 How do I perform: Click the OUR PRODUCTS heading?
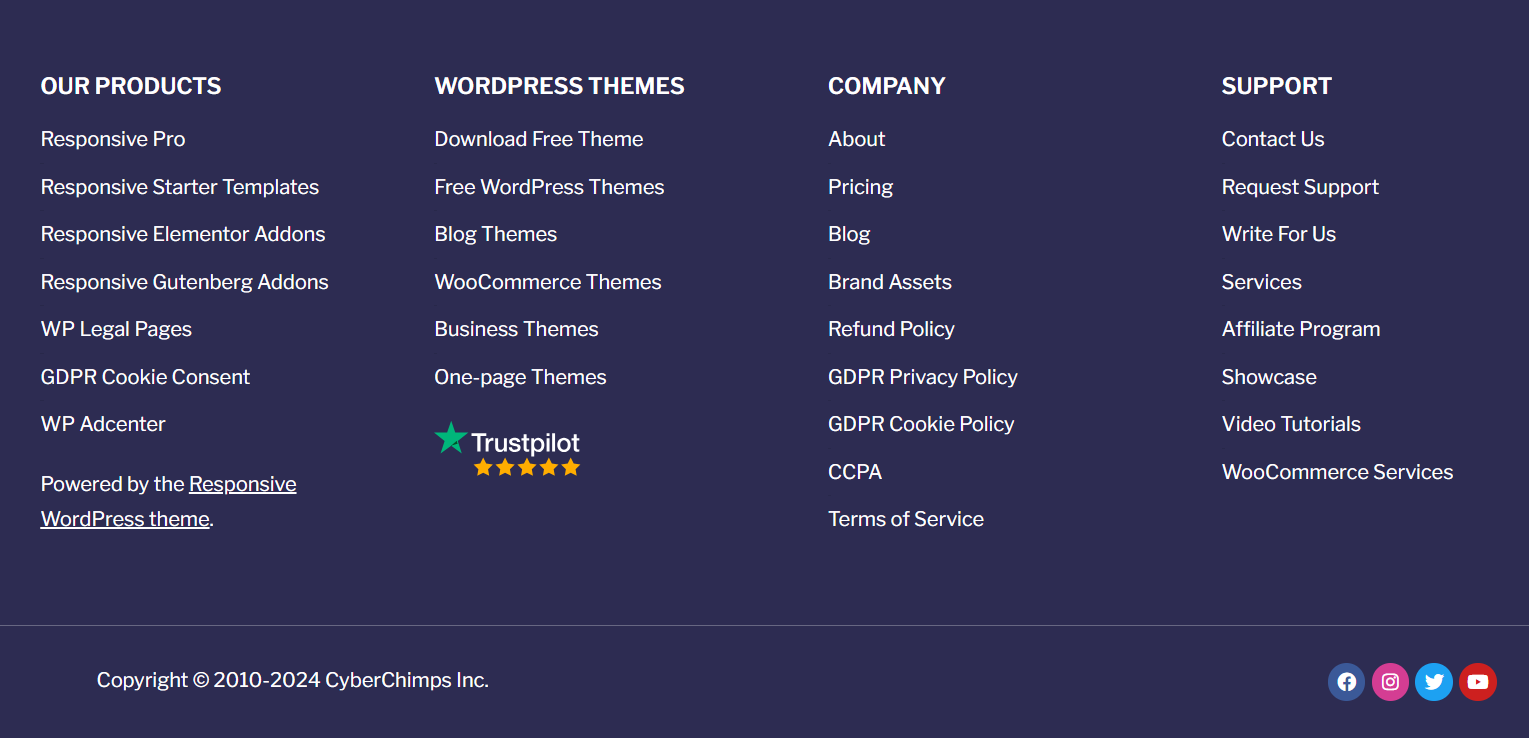(x=131, y=86)
